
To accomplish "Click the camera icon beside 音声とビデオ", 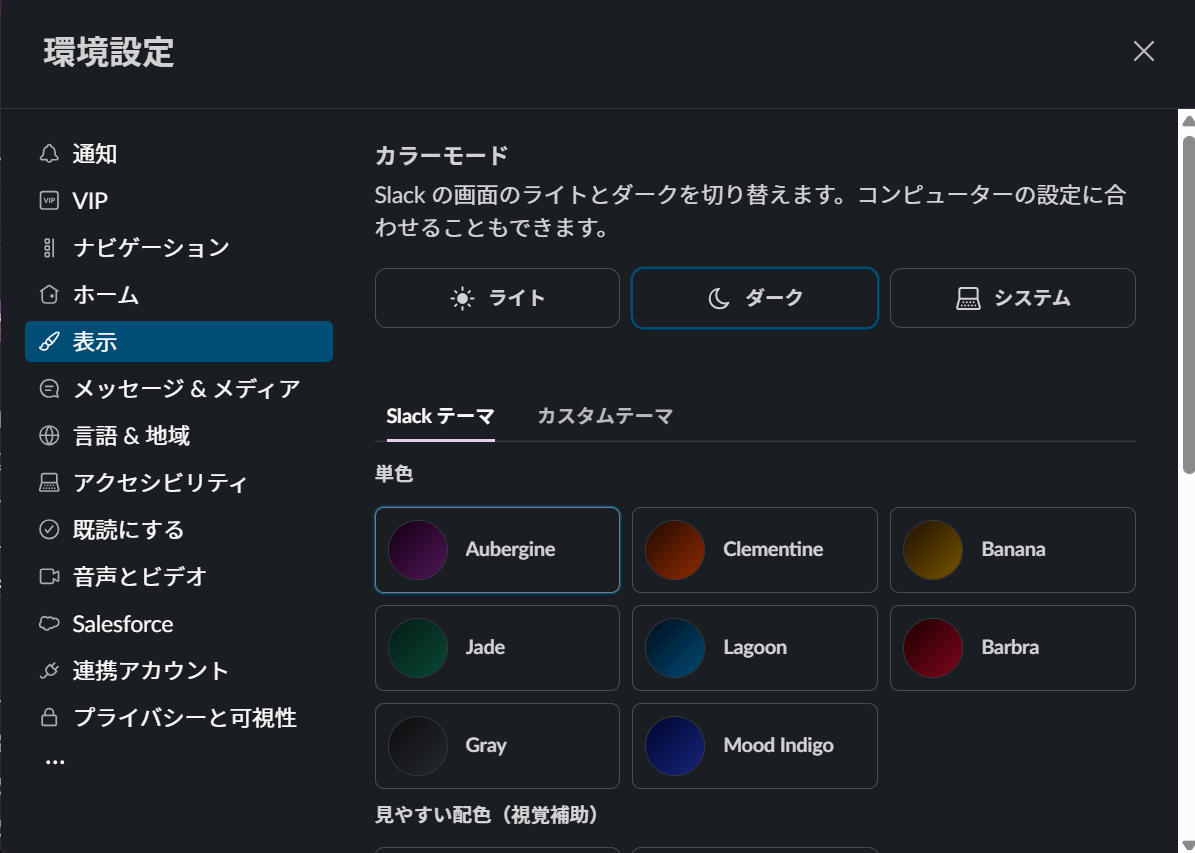I will pos(49,577).
